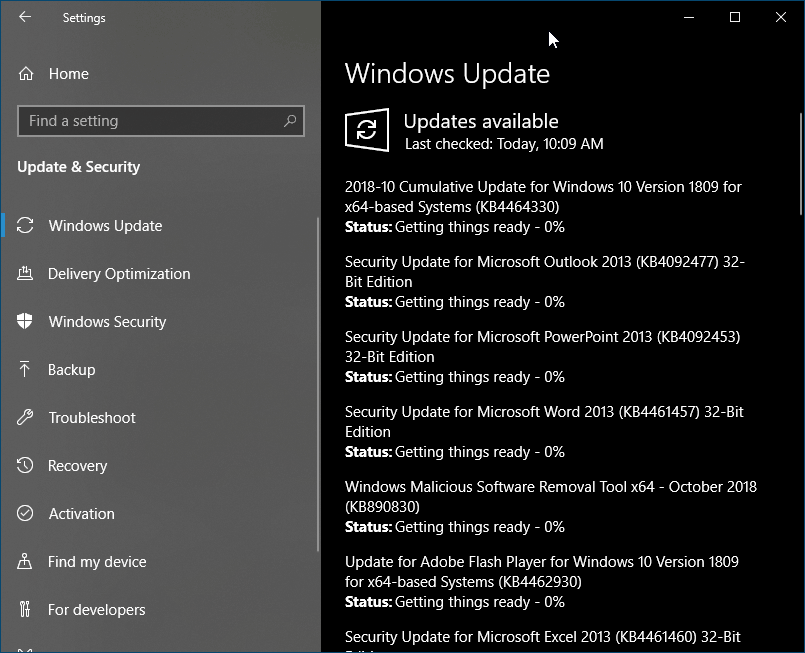Click the Settings window title text
The image size is (805, 653).
[84, 17]
